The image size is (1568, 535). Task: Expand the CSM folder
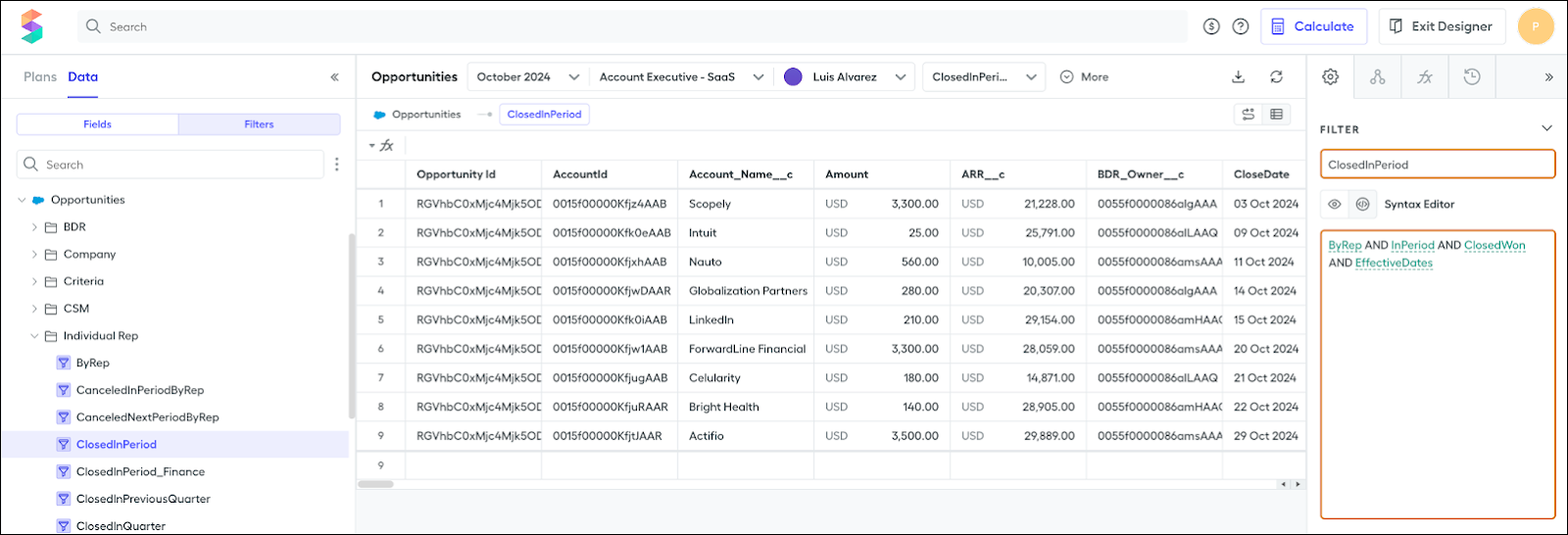click(35, 309)
